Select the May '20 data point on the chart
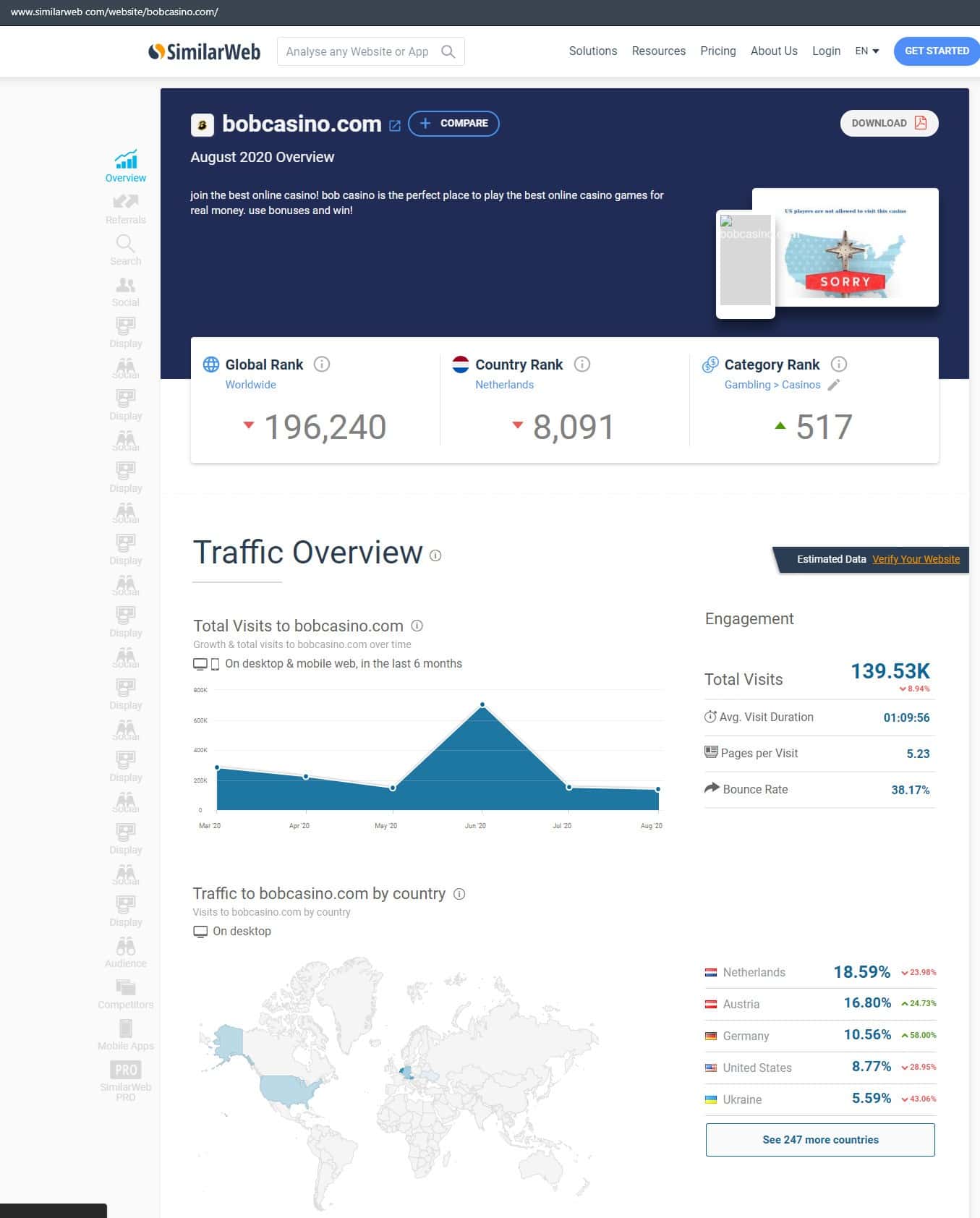This screenshot has height=1218, width=980. tap(393, 788)
